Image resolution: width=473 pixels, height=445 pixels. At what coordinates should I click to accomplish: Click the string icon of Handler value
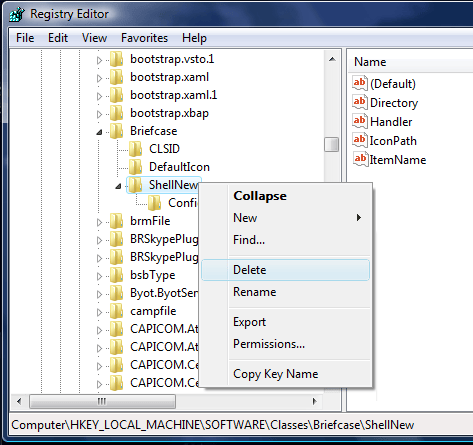[360, 121]
